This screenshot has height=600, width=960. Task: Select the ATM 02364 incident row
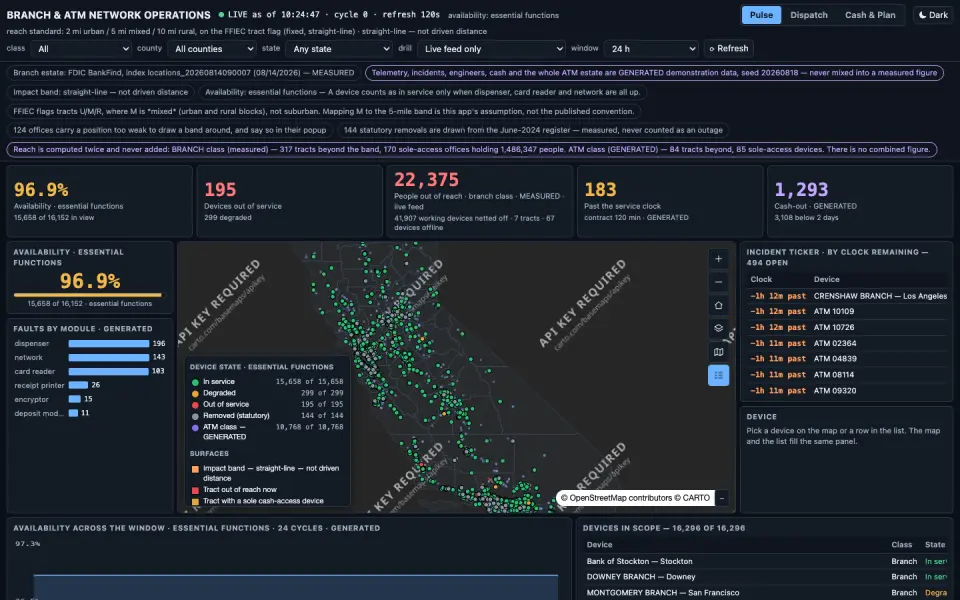click(848, 343)
